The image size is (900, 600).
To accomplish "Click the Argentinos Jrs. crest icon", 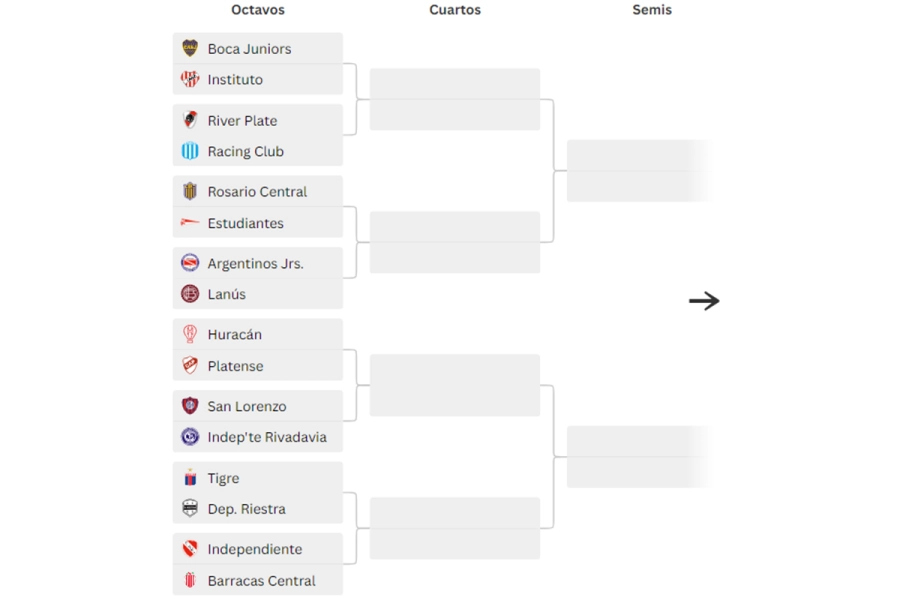I will click(x=190, y=263).
